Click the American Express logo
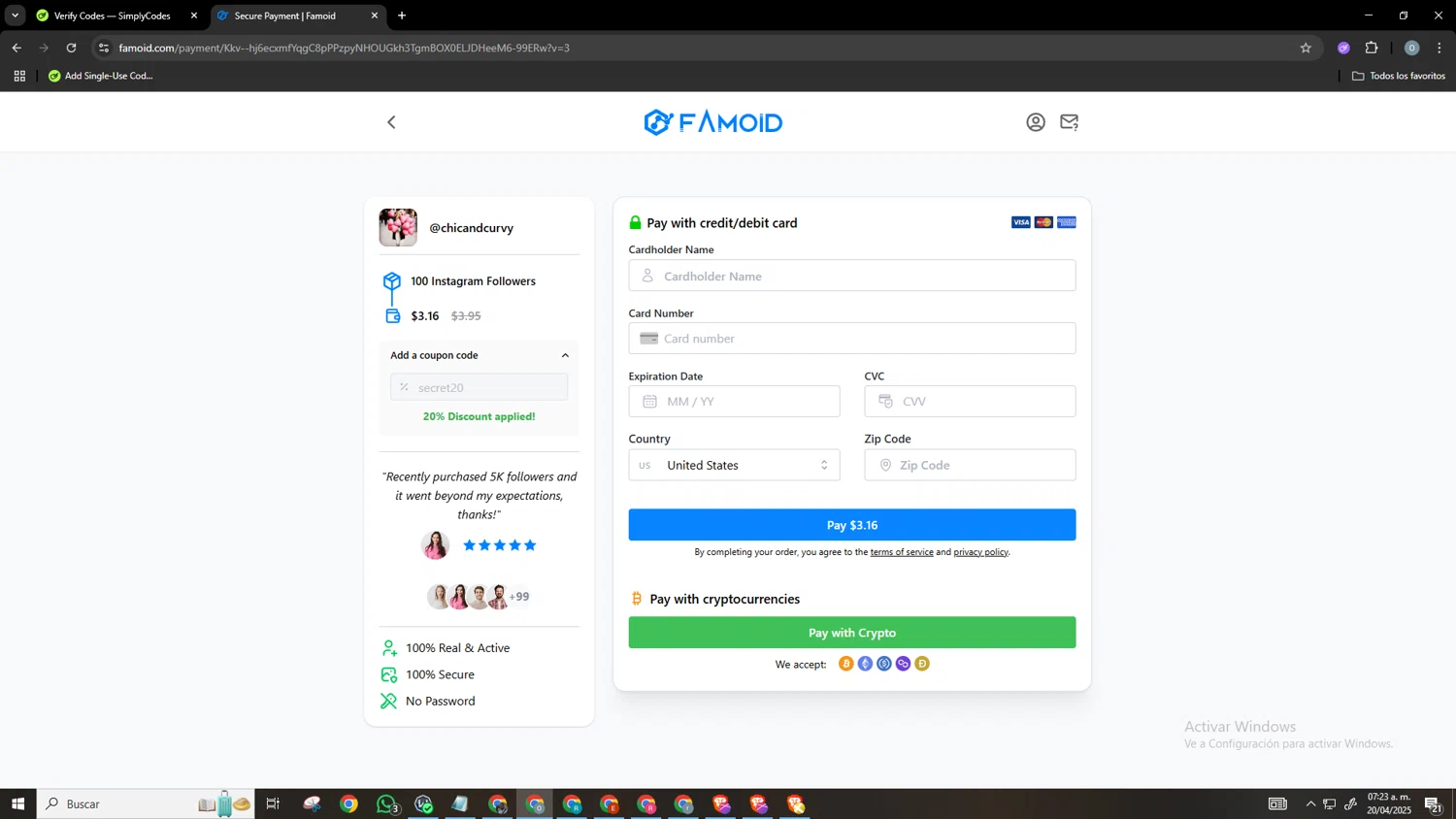The width and height of the screenshot is (1456, 819). coord(1067,222)
